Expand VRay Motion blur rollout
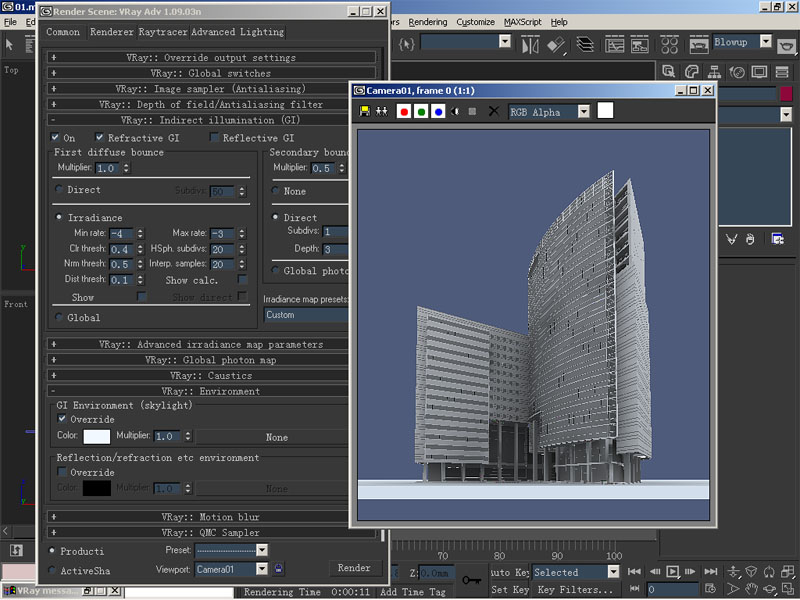The width and height of the screenshot is (800, 600). [x=199, y=517]
